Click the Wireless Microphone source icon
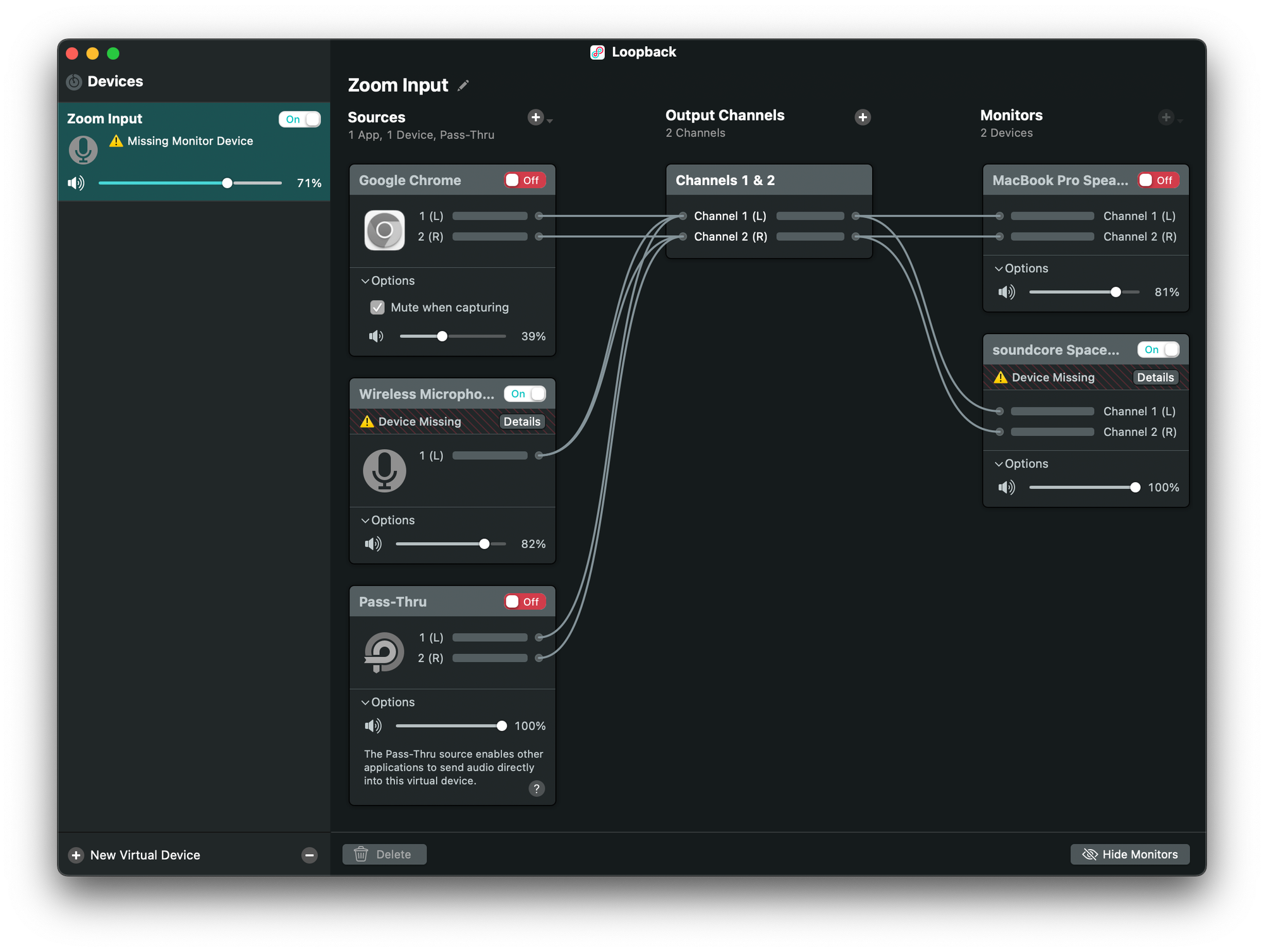The width and height of the screenshot is (1264, 952). [384, 470]
